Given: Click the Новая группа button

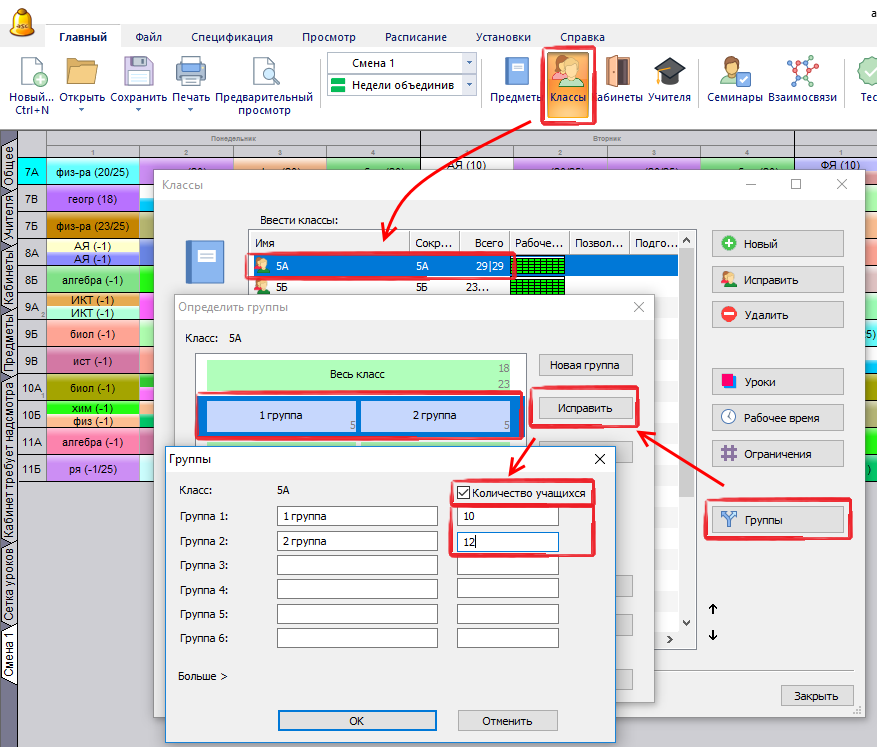Looking at the screenshot, I should (585, 365).
